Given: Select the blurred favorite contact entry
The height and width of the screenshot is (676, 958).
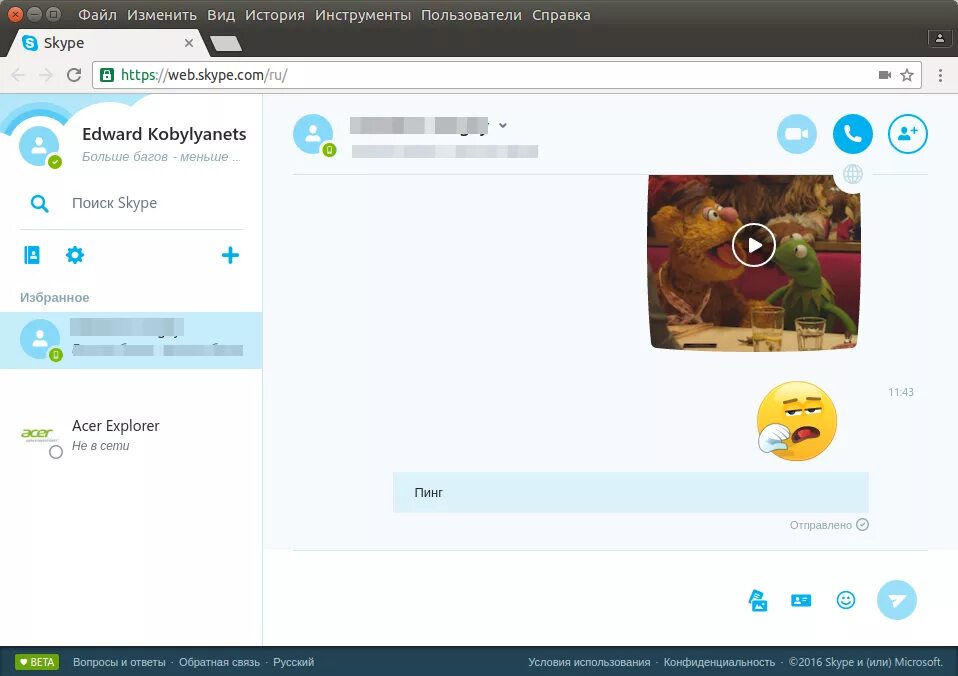Looking at the screenshot, I should coord(131,340).
